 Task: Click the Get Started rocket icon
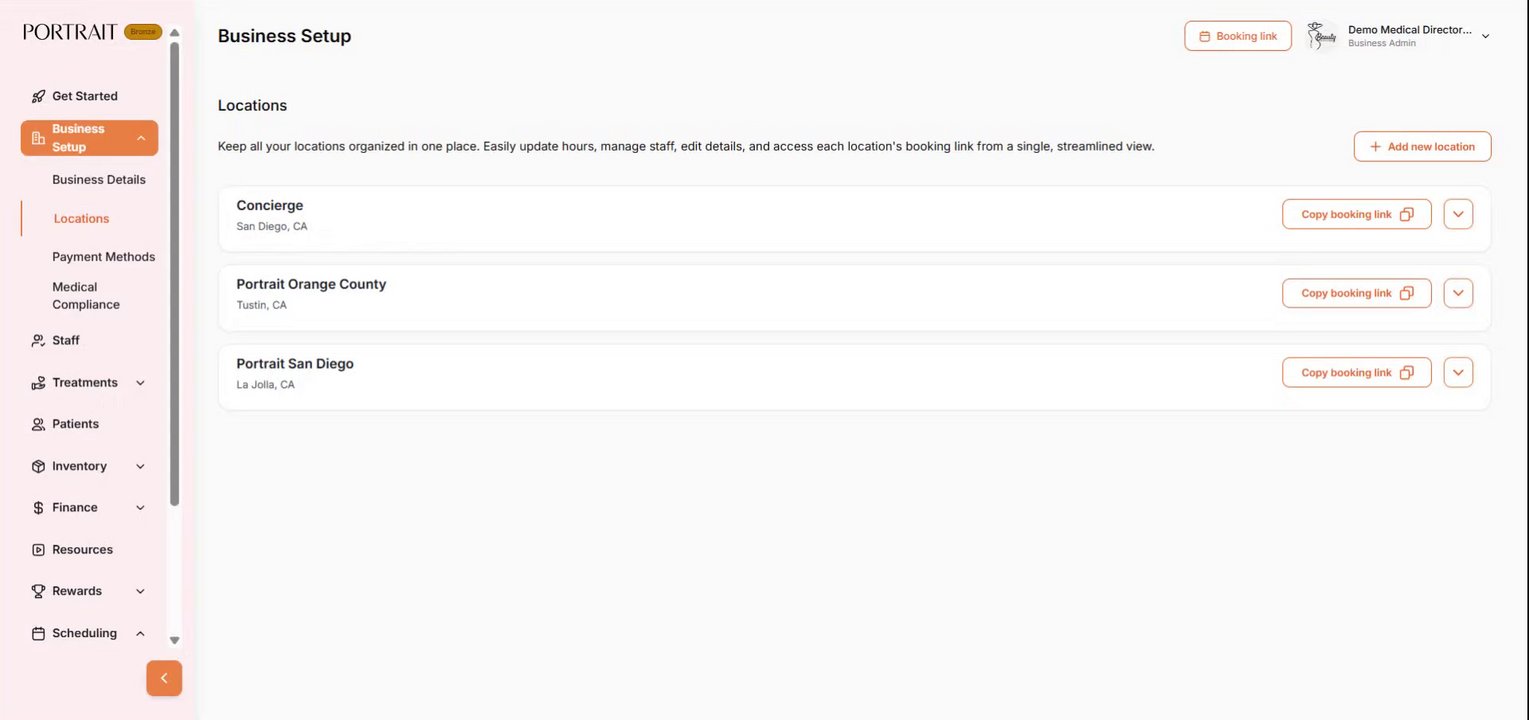tap(38, 97)
